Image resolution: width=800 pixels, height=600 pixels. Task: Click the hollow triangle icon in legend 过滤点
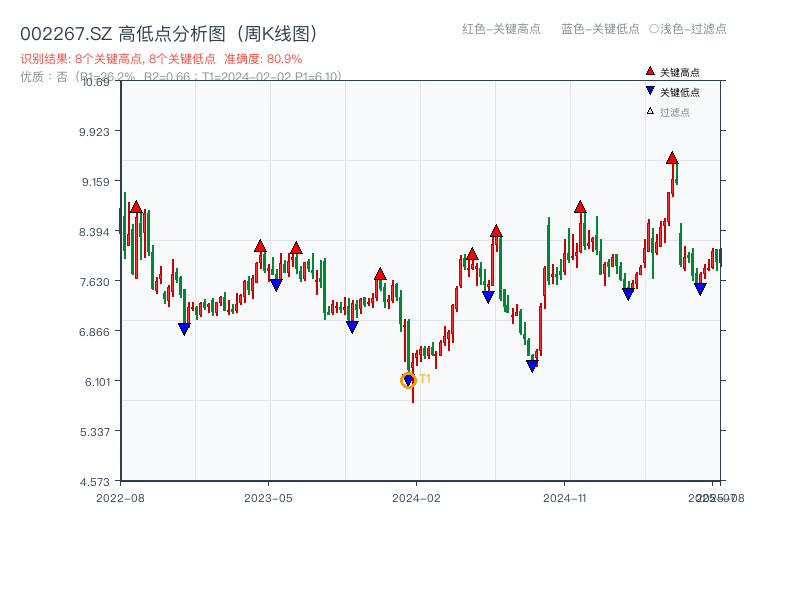(650, 111)
